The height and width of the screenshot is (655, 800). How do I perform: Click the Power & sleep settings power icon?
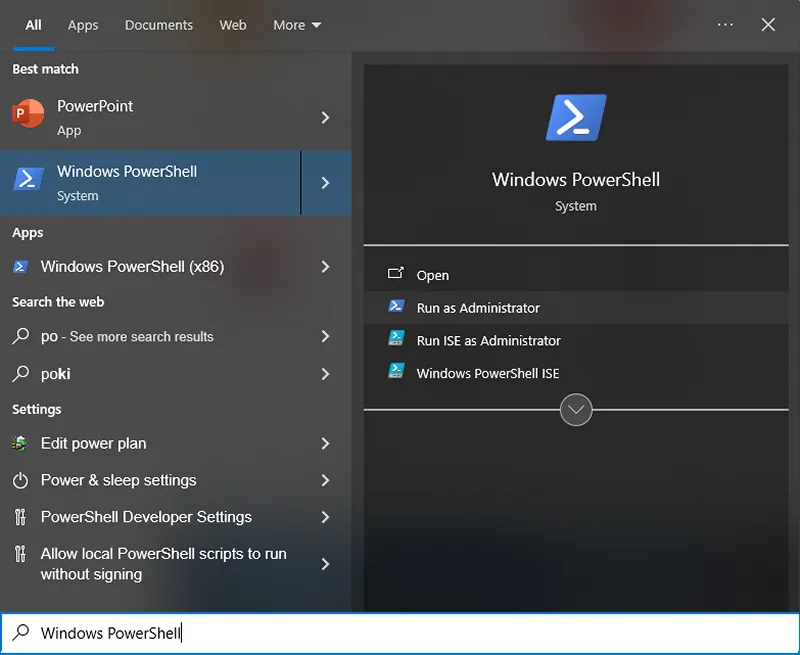tap(20, 480)
